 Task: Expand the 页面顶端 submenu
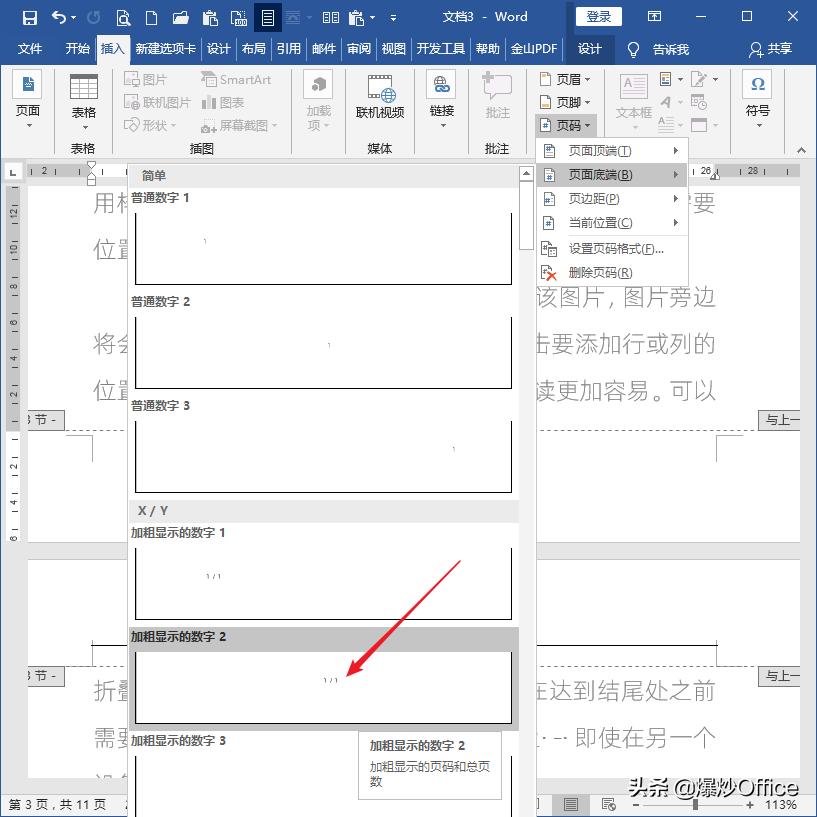[598, 150]
